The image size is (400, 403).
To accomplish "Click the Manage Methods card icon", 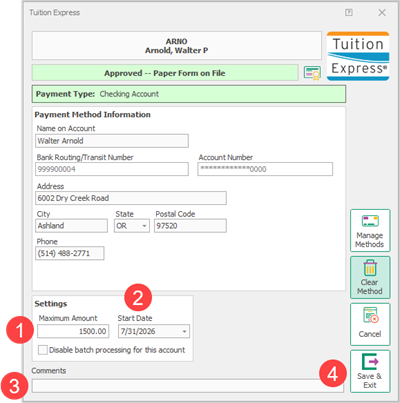I will [x=370, y=221].
